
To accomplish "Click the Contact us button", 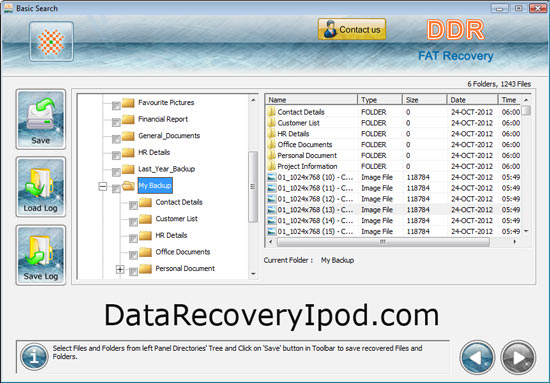I will (352, 29).
